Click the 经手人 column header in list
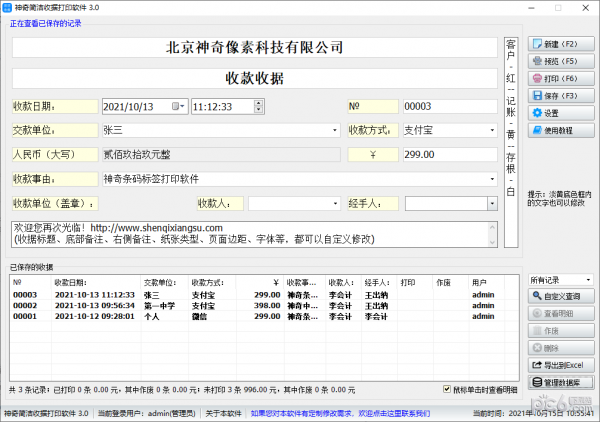The width and height of the screenshot is (600, 422). (379, 283)
